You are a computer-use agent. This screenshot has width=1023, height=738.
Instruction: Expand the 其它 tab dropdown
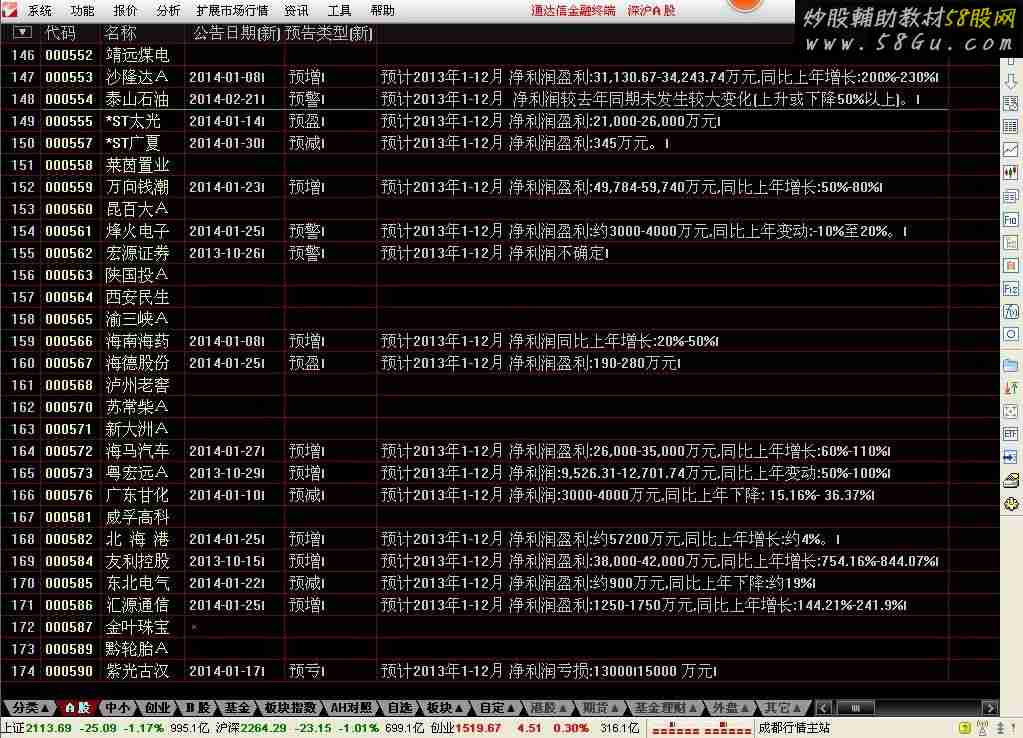point(796,709)
